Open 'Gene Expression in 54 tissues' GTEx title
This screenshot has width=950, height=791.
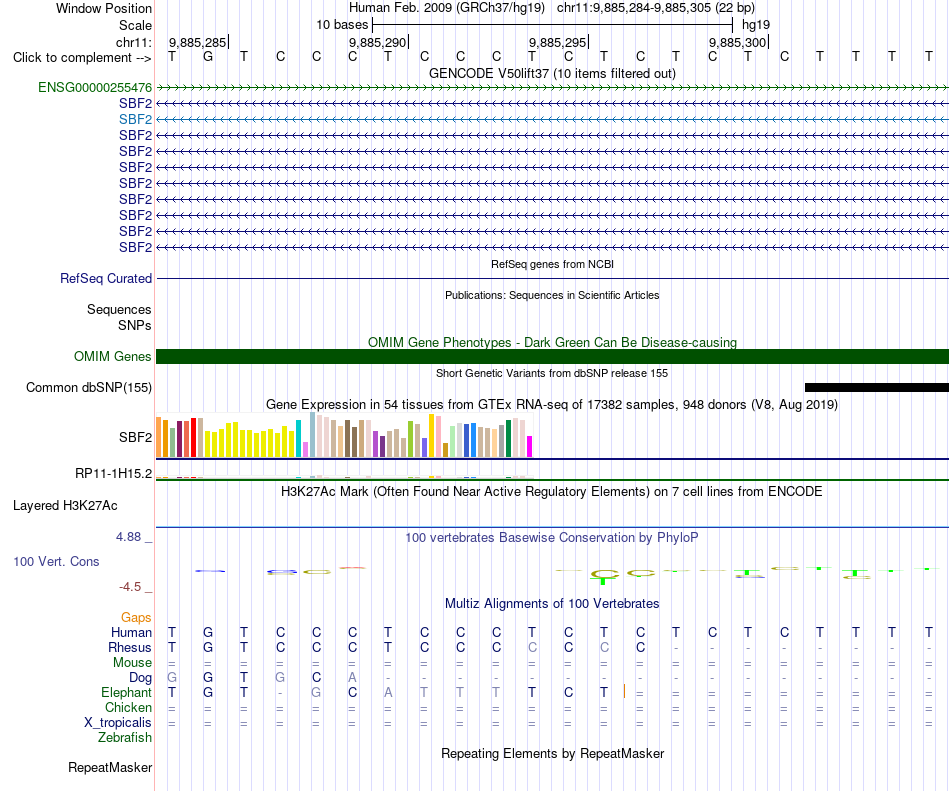tap(552, 405)
